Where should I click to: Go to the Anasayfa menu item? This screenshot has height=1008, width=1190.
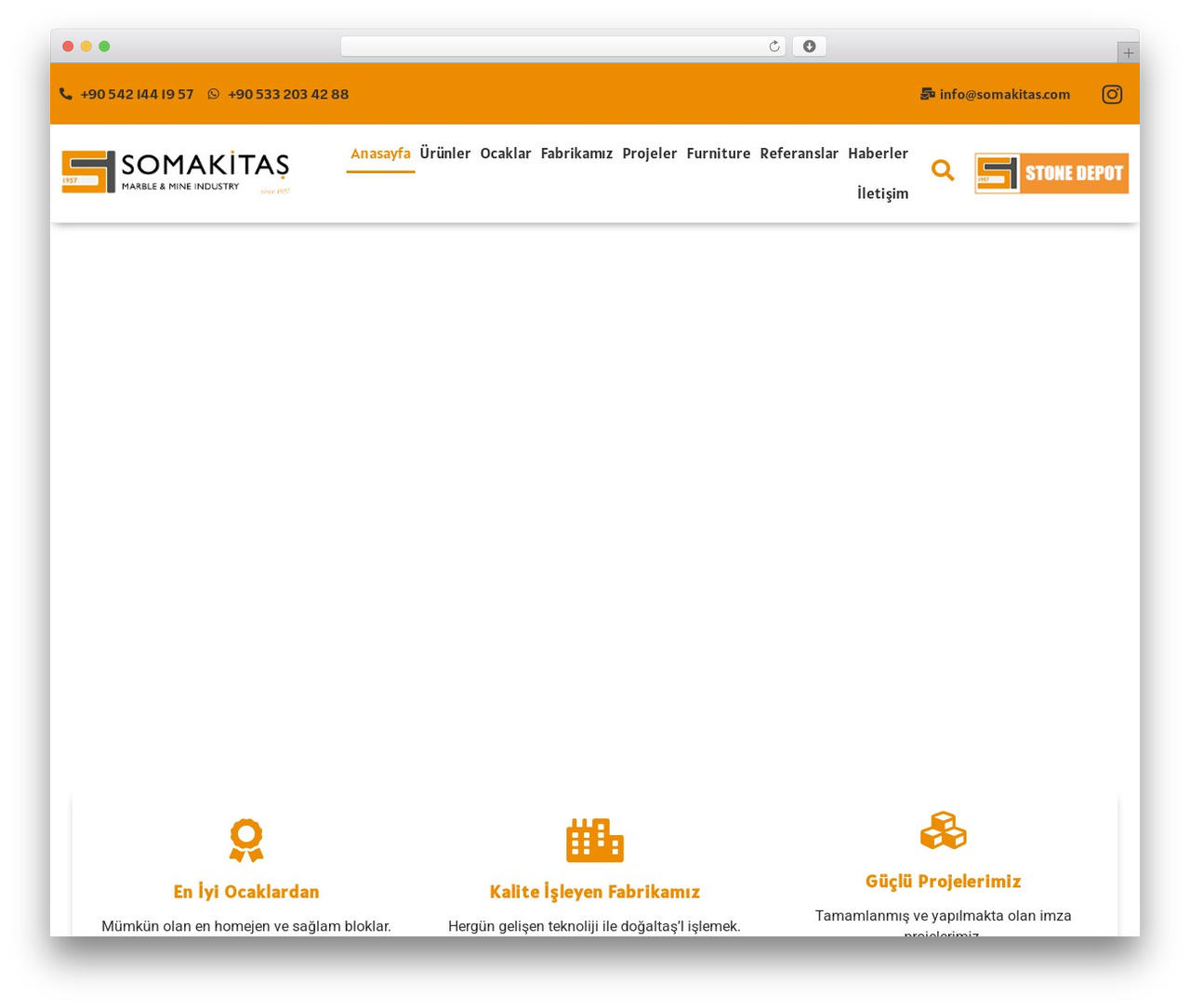tap(380, 153)
